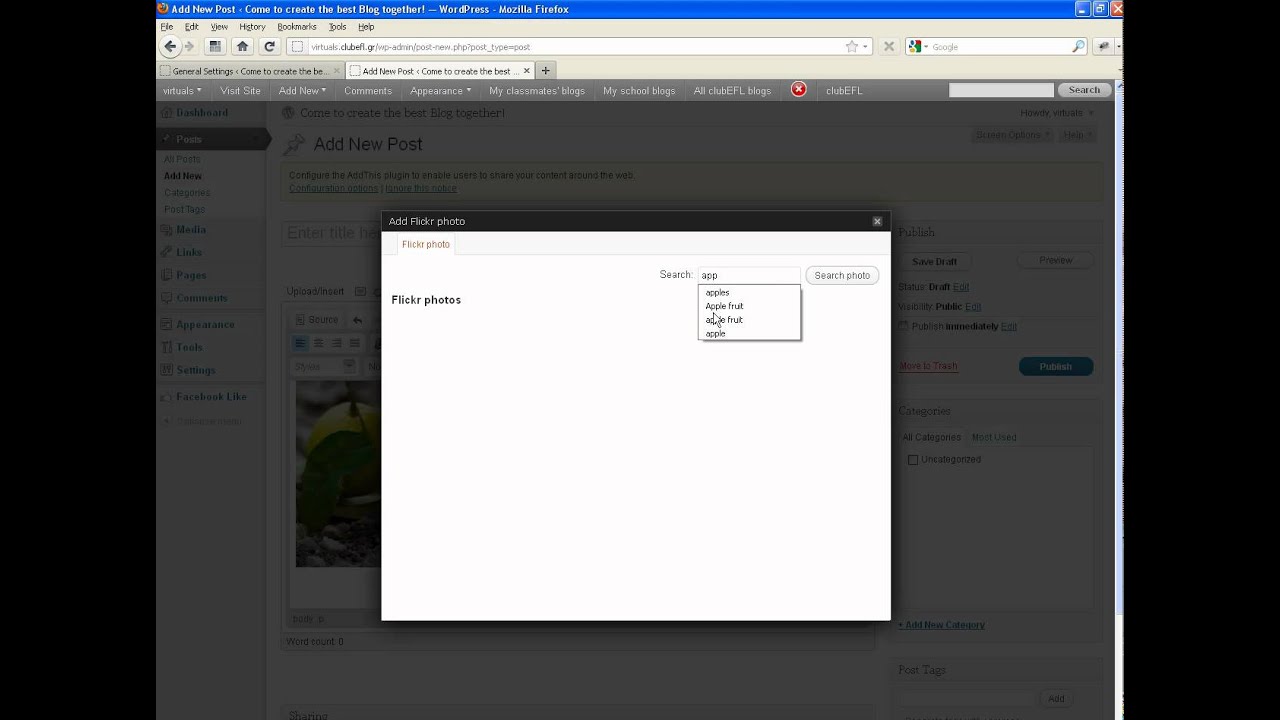1280x720 pixels.
Task: Stop loading with the X toolbar button
Action: (x=888, y=46)
